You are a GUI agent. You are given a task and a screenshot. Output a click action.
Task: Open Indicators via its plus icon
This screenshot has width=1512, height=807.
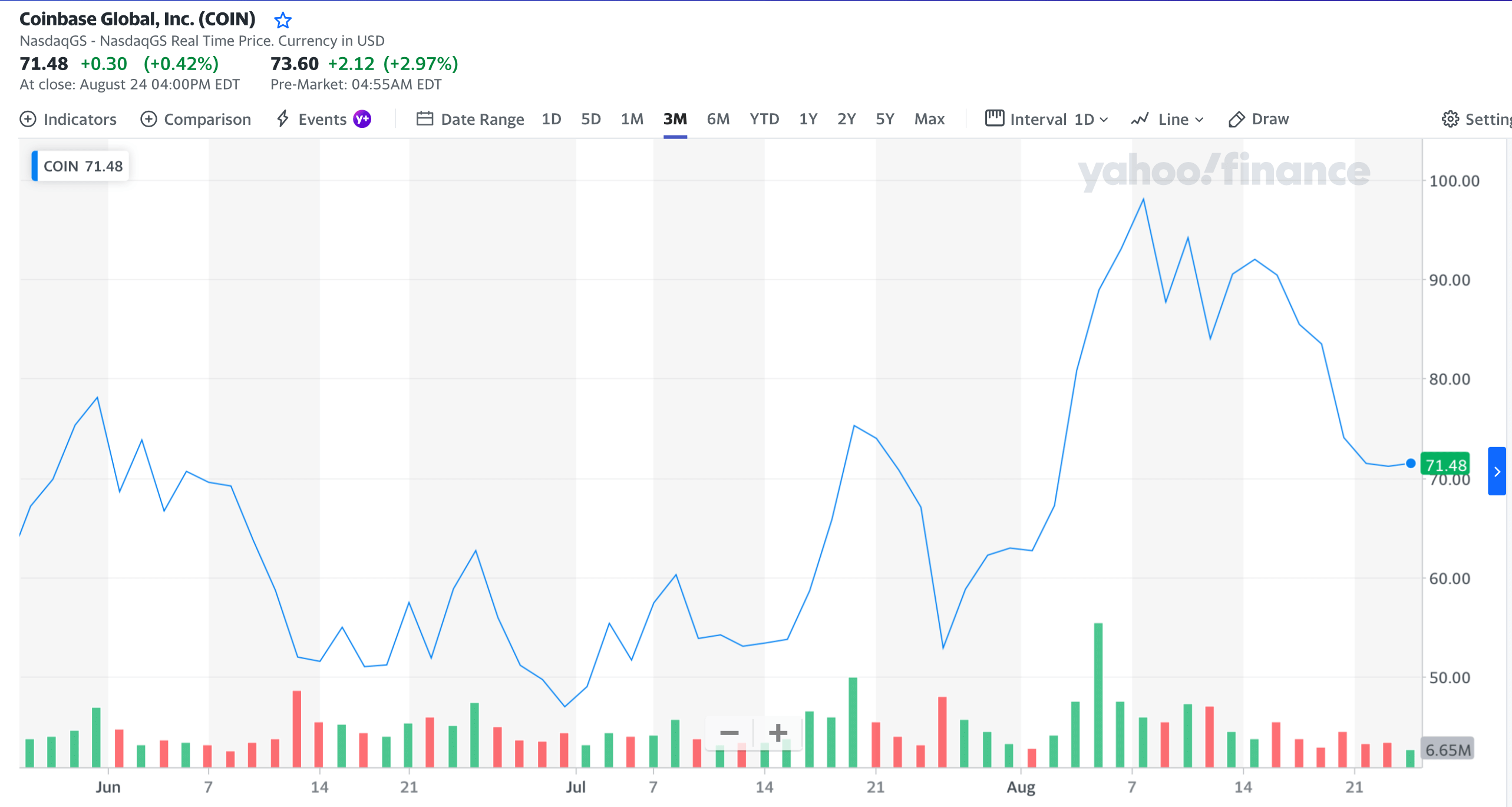click(28, 119)
